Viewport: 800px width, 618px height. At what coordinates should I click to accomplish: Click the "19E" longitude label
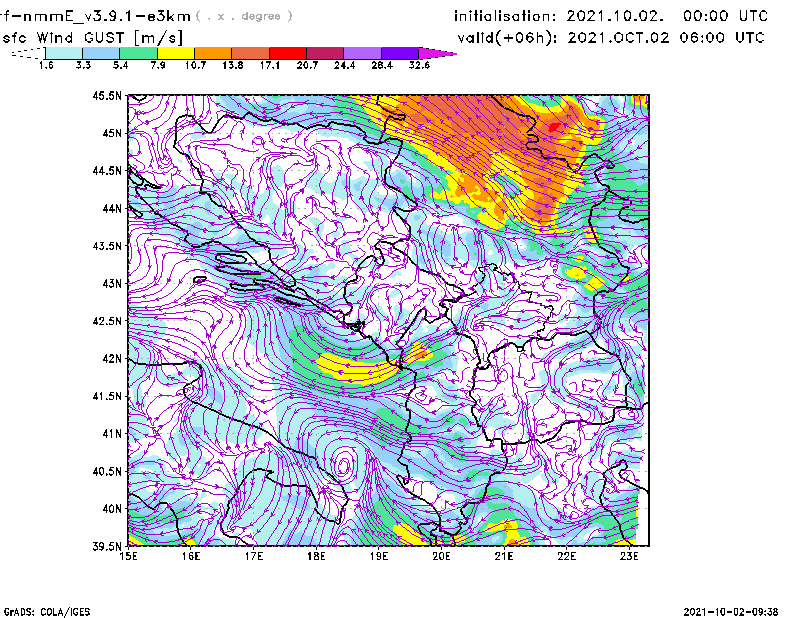tap(379, 556)
